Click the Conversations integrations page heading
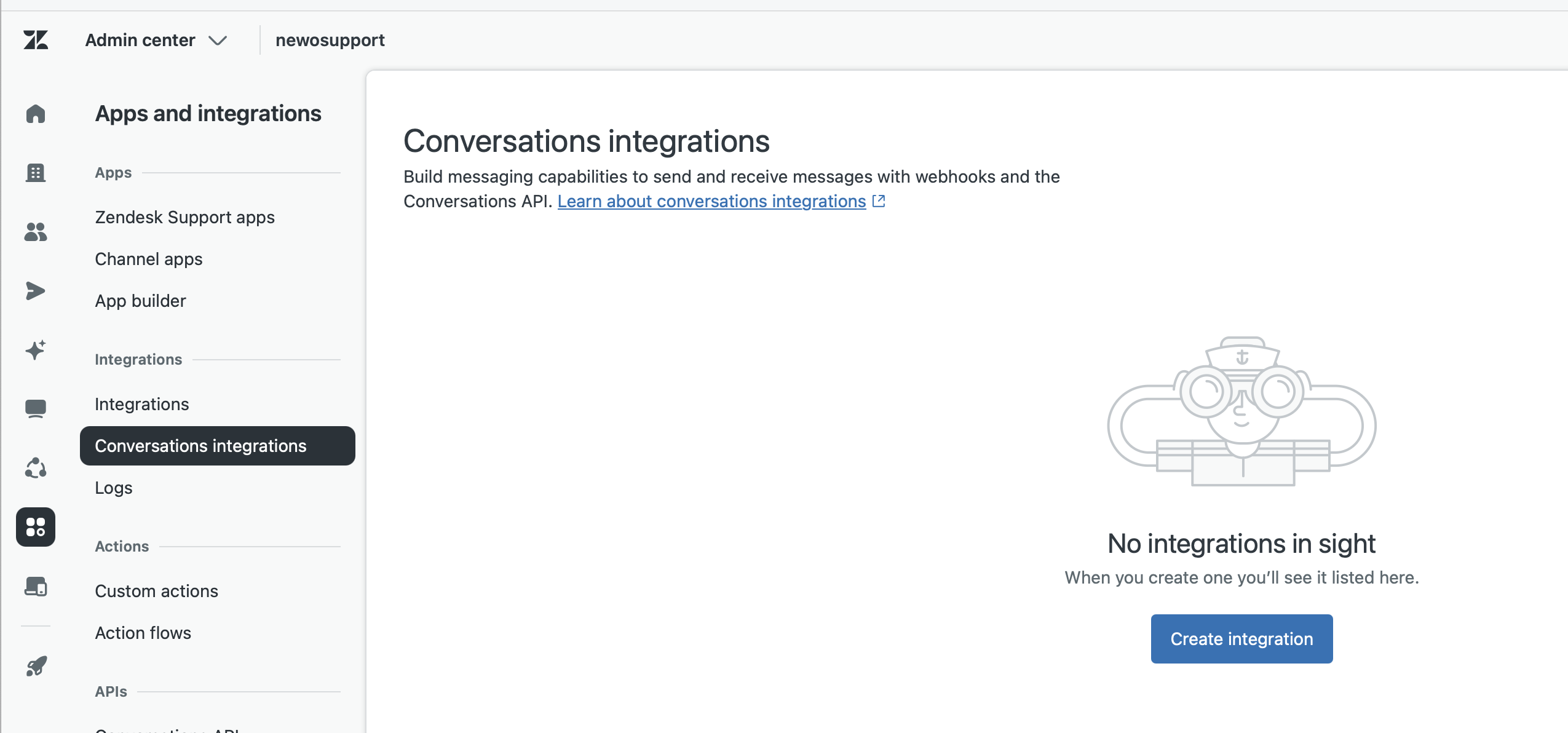 [587, 141]
